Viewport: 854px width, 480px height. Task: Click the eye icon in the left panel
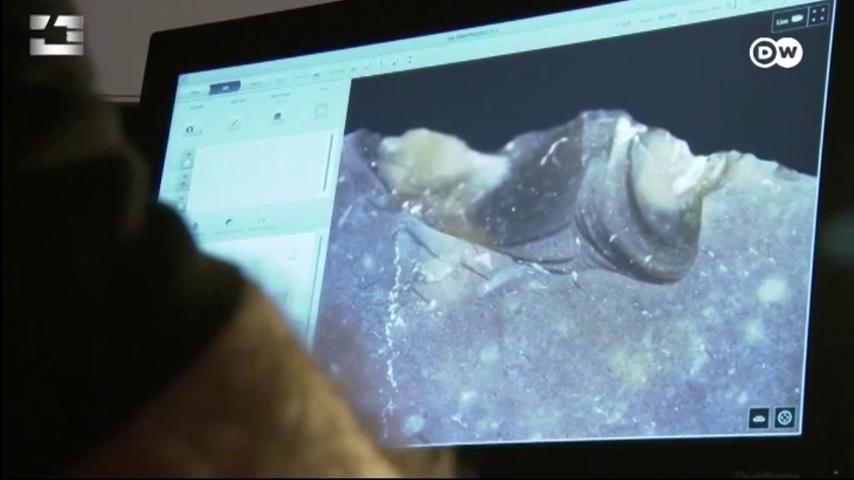tap(190, 129)
